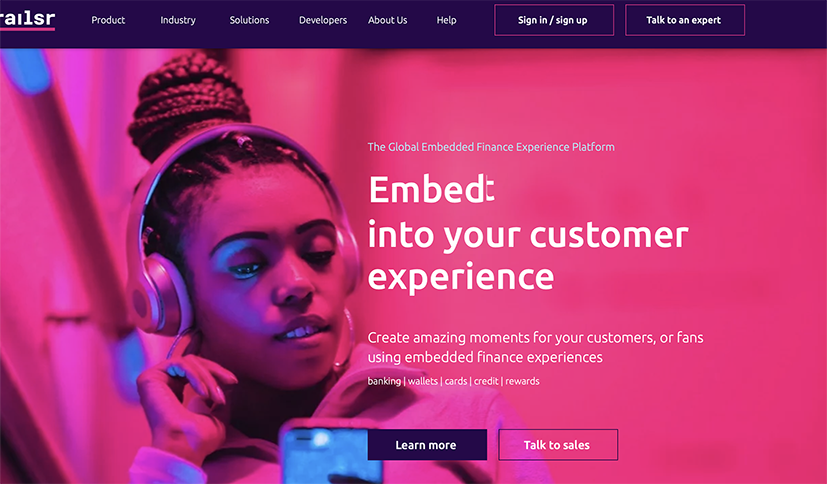Image resolution: width=827 pixels, height=484 pixels.
Task: Click the Sign in / sign up button
Action: tap(554, 20)
